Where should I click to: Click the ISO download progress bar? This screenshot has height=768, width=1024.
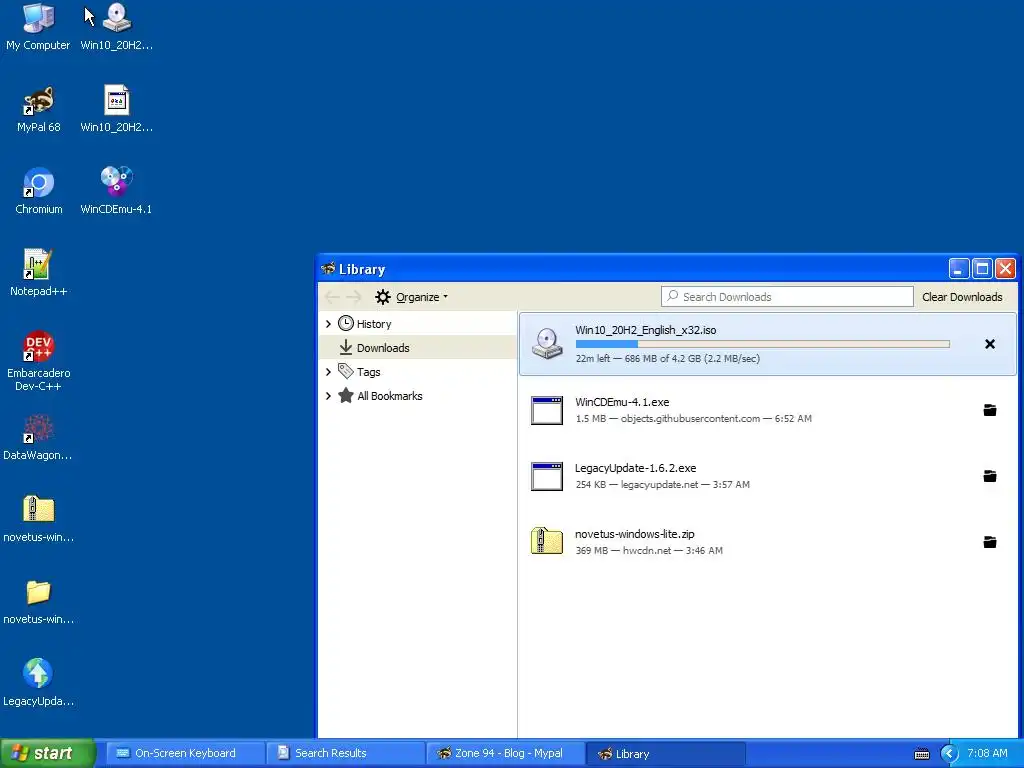point(762,344)
